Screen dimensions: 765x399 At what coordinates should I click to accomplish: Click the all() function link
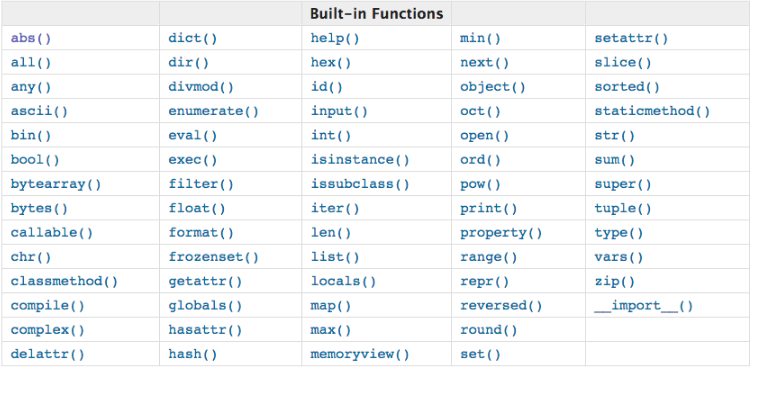[x=31, y=62]
